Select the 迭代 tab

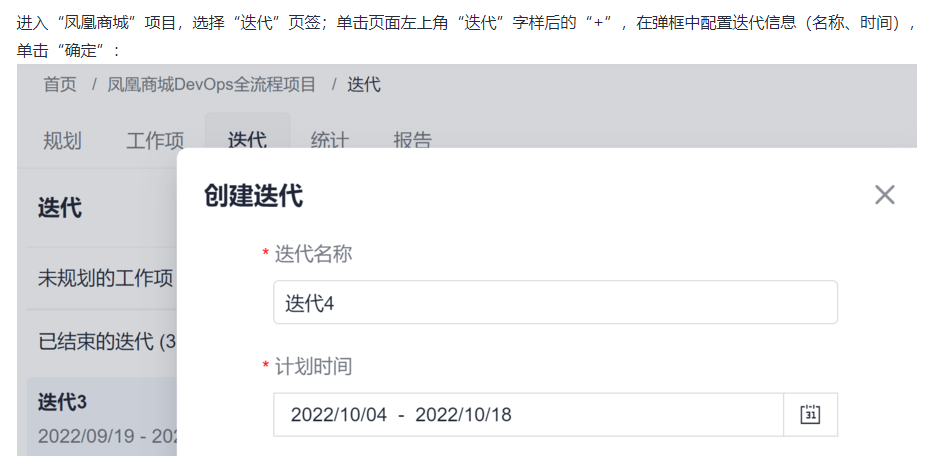pos(247,139)
